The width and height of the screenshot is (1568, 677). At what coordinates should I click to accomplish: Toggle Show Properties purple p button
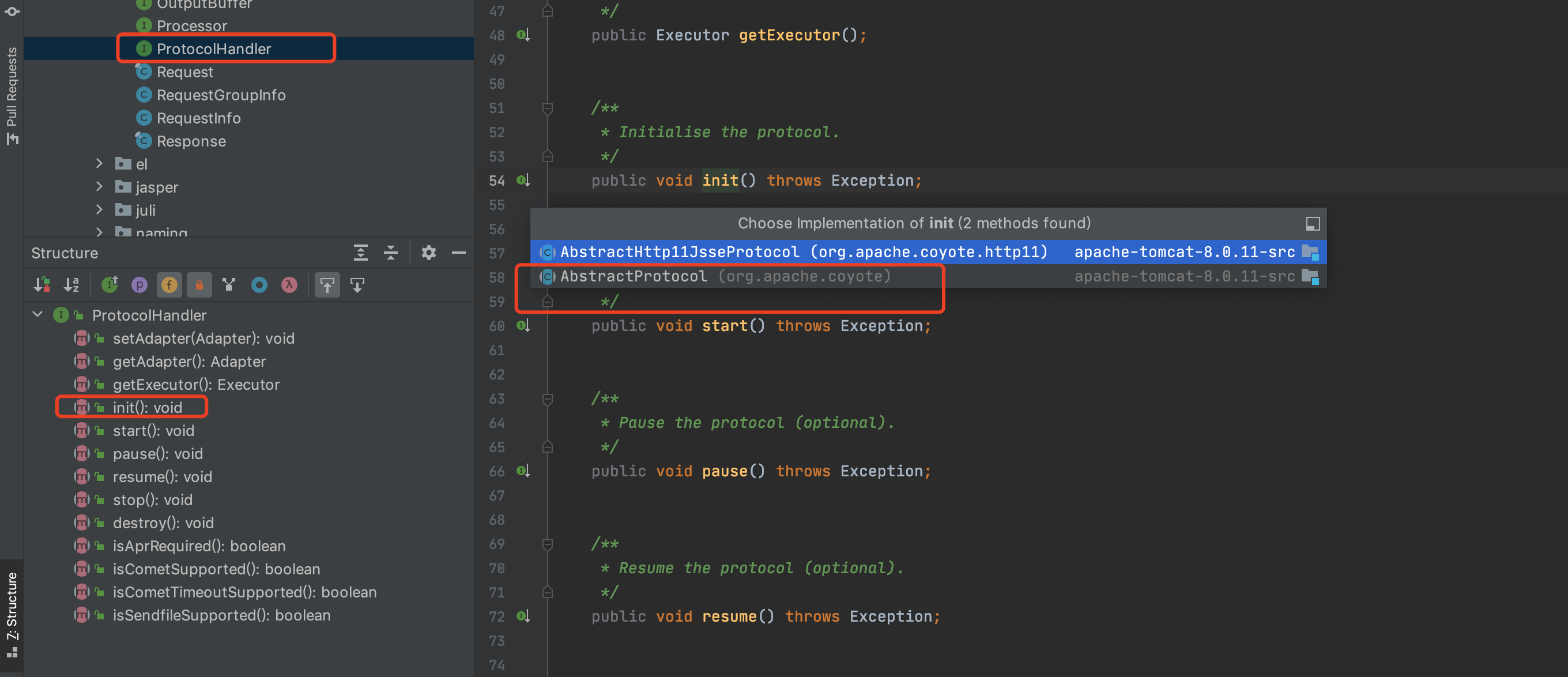pyautogui.click(x=140, y=285)
